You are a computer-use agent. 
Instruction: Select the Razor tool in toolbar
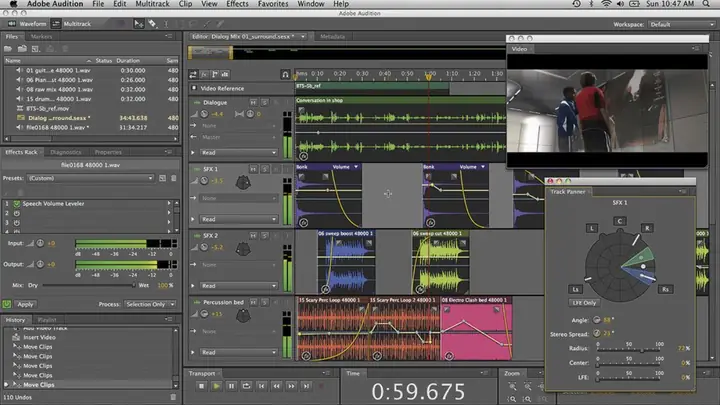tap(152, 24)
